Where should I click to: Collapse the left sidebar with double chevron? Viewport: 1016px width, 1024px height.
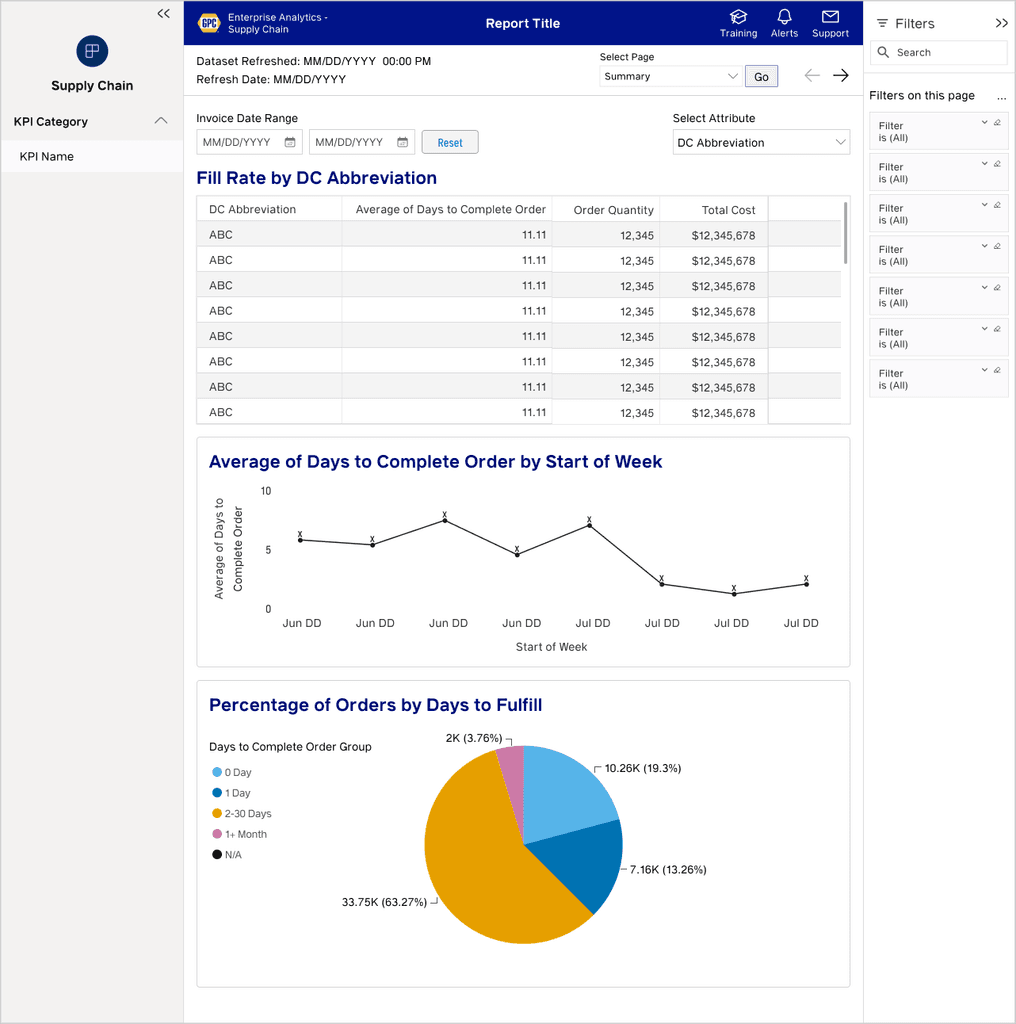click(x=163, y=14)
